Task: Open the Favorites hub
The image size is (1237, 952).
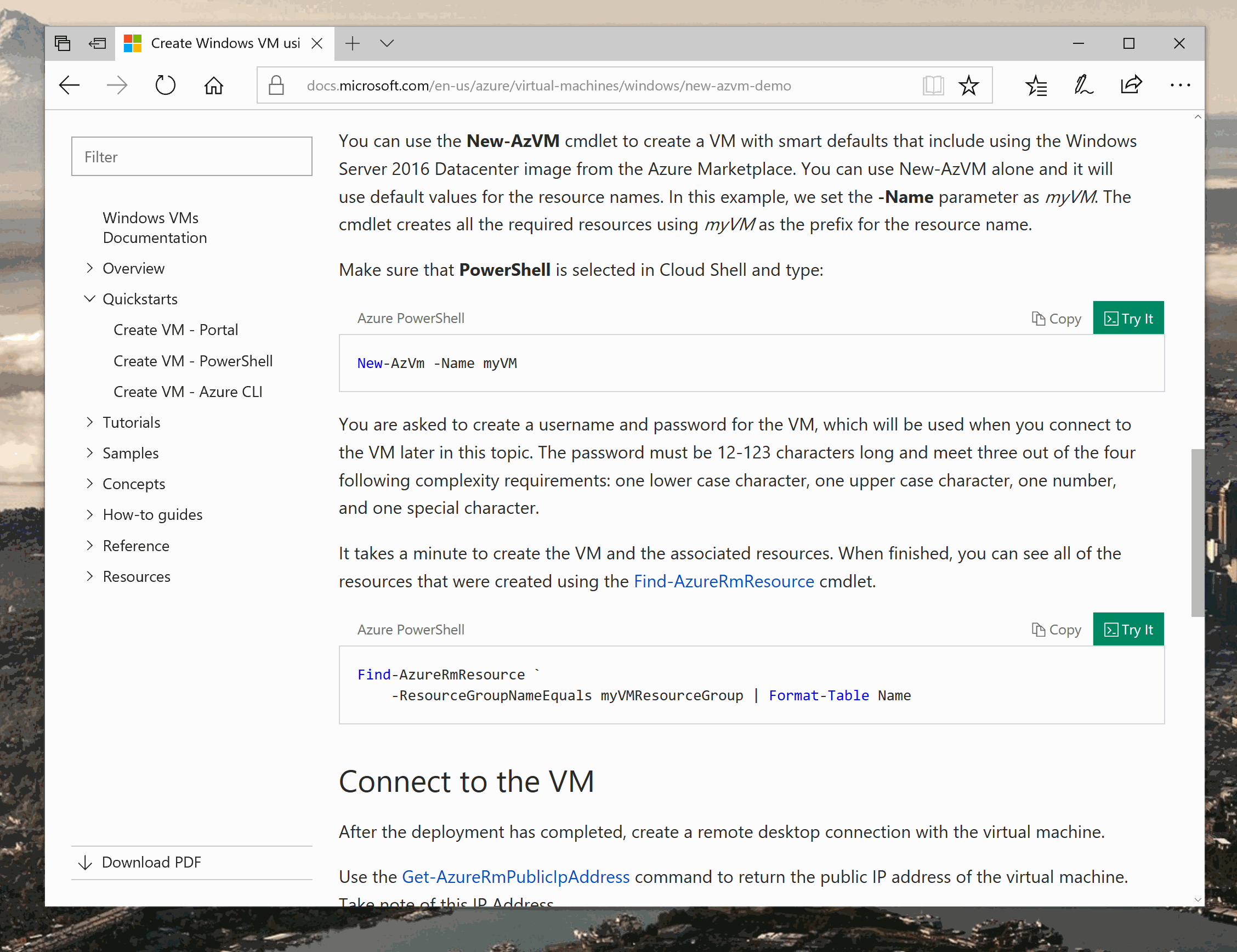Action: [1036, 85]
